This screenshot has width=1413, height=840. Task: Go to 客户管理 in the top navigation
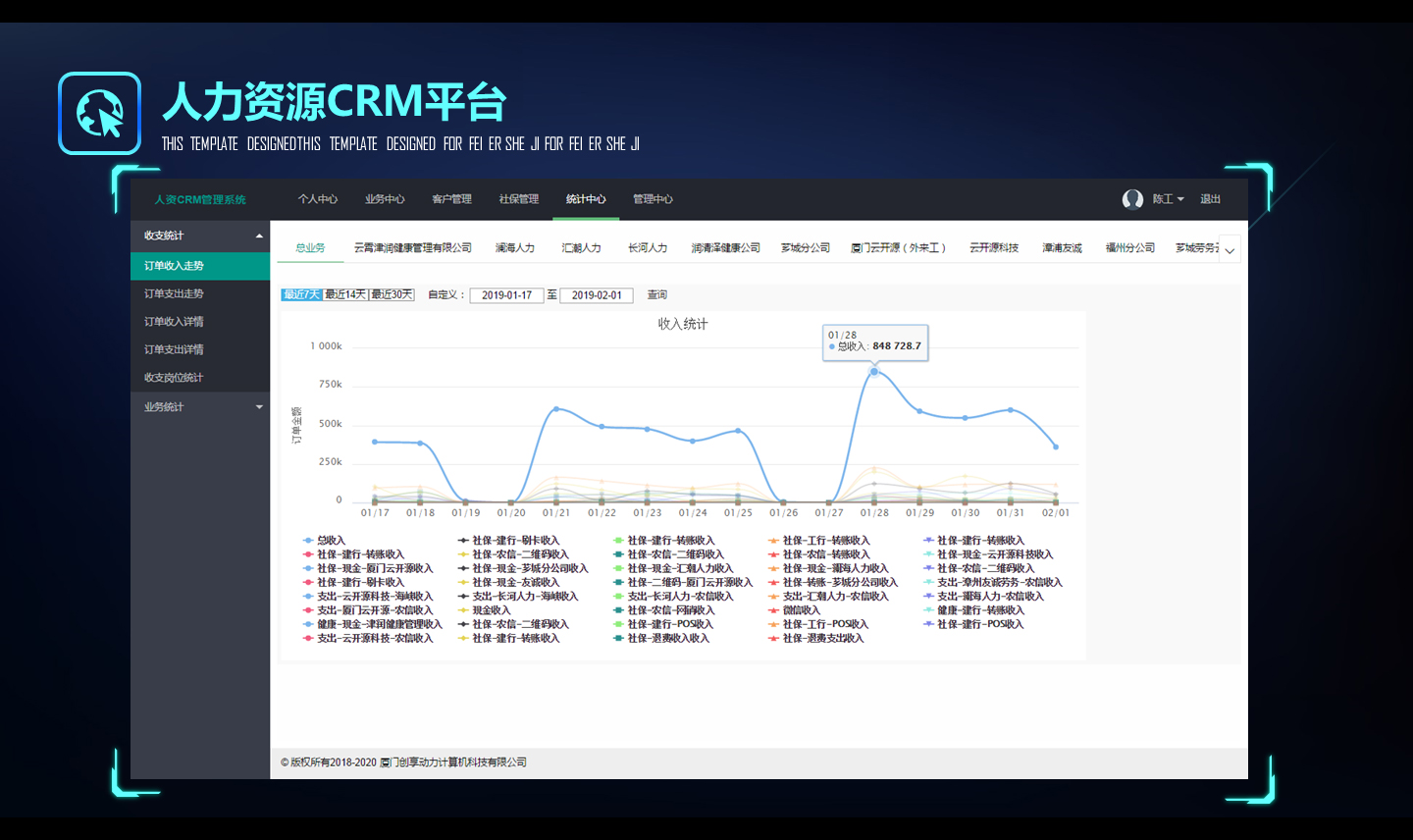pyautogui.click(x=451, y=199)
